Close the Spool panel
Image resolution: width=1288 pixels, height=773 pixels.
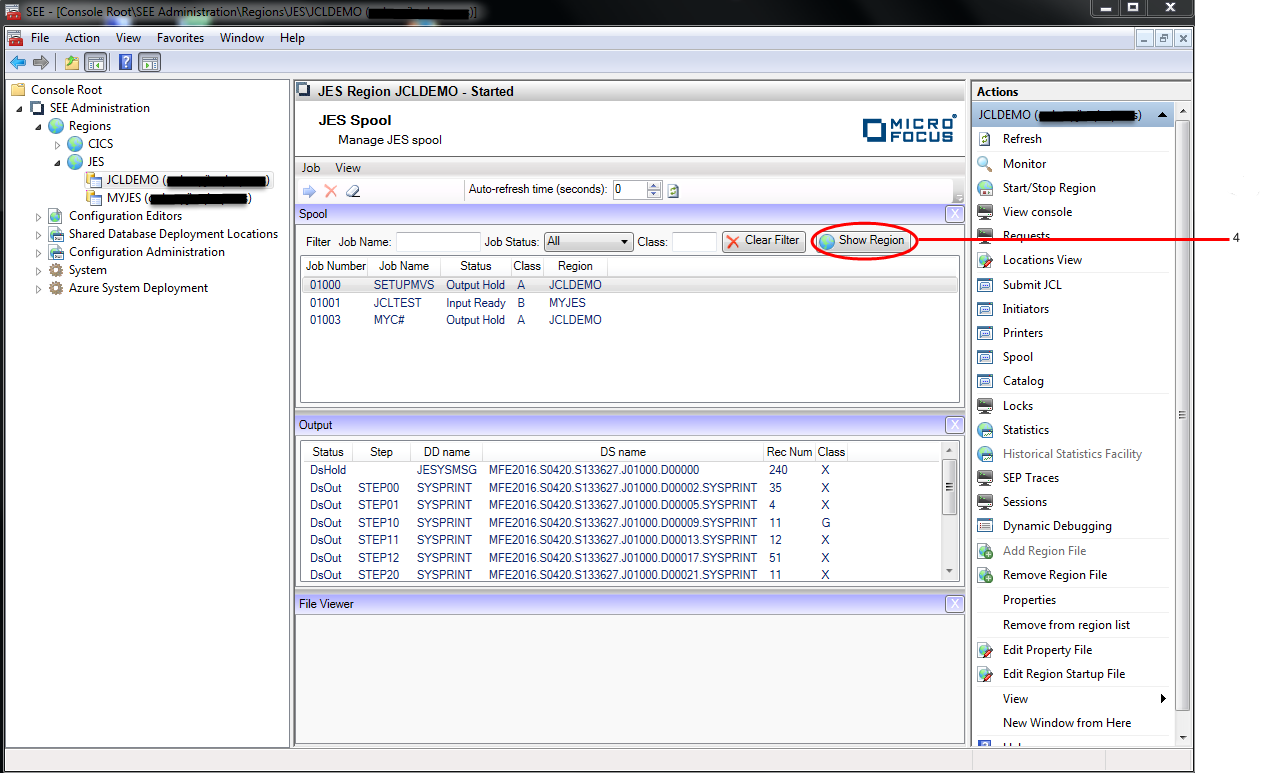click(954, 214)
